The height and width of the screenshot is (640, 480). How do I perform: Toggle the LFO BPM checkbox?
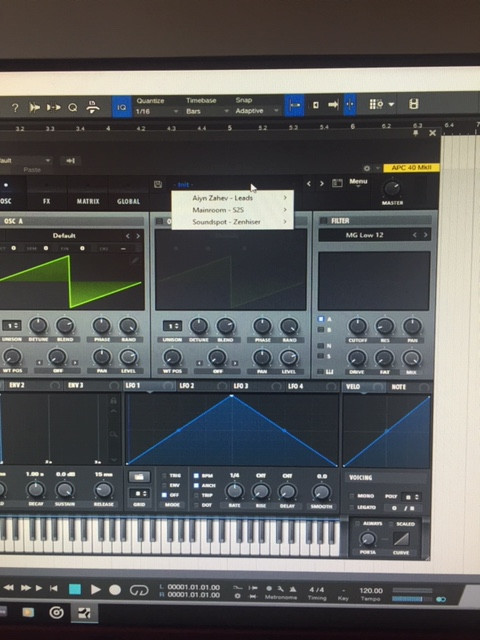196,476
